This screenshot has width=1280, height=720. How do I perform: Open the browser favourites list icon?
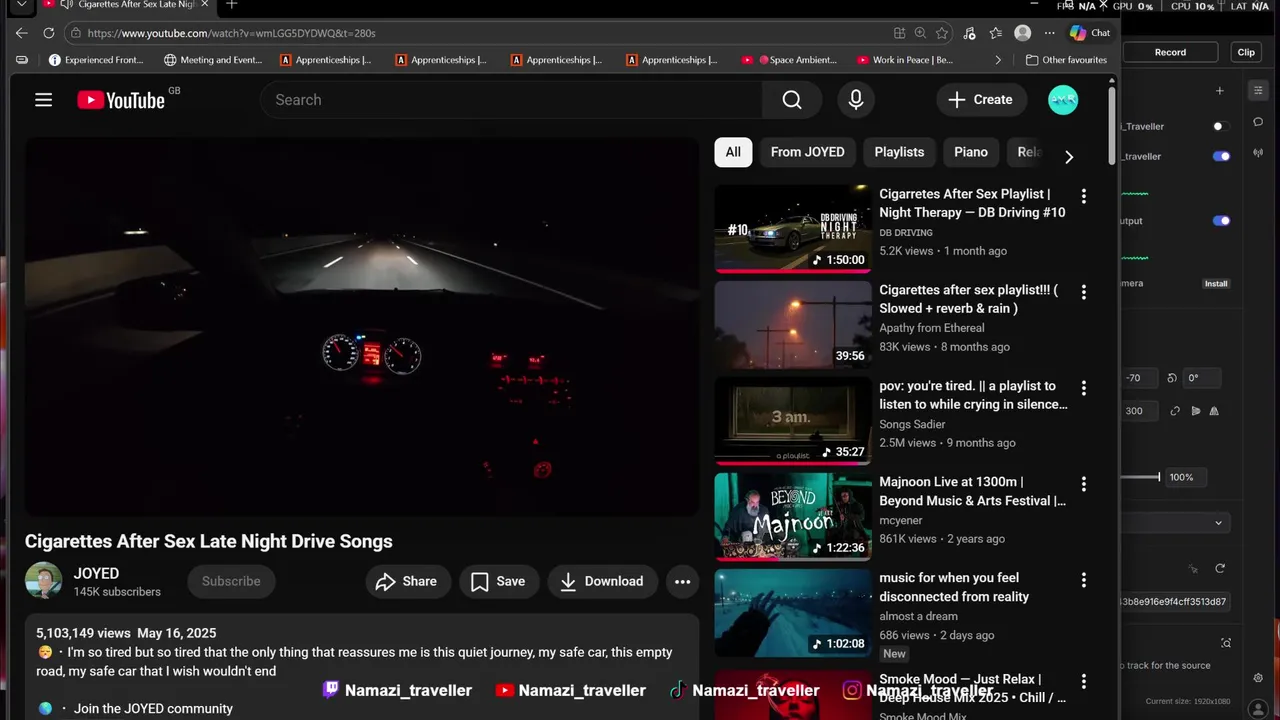(x=996, y=33)
